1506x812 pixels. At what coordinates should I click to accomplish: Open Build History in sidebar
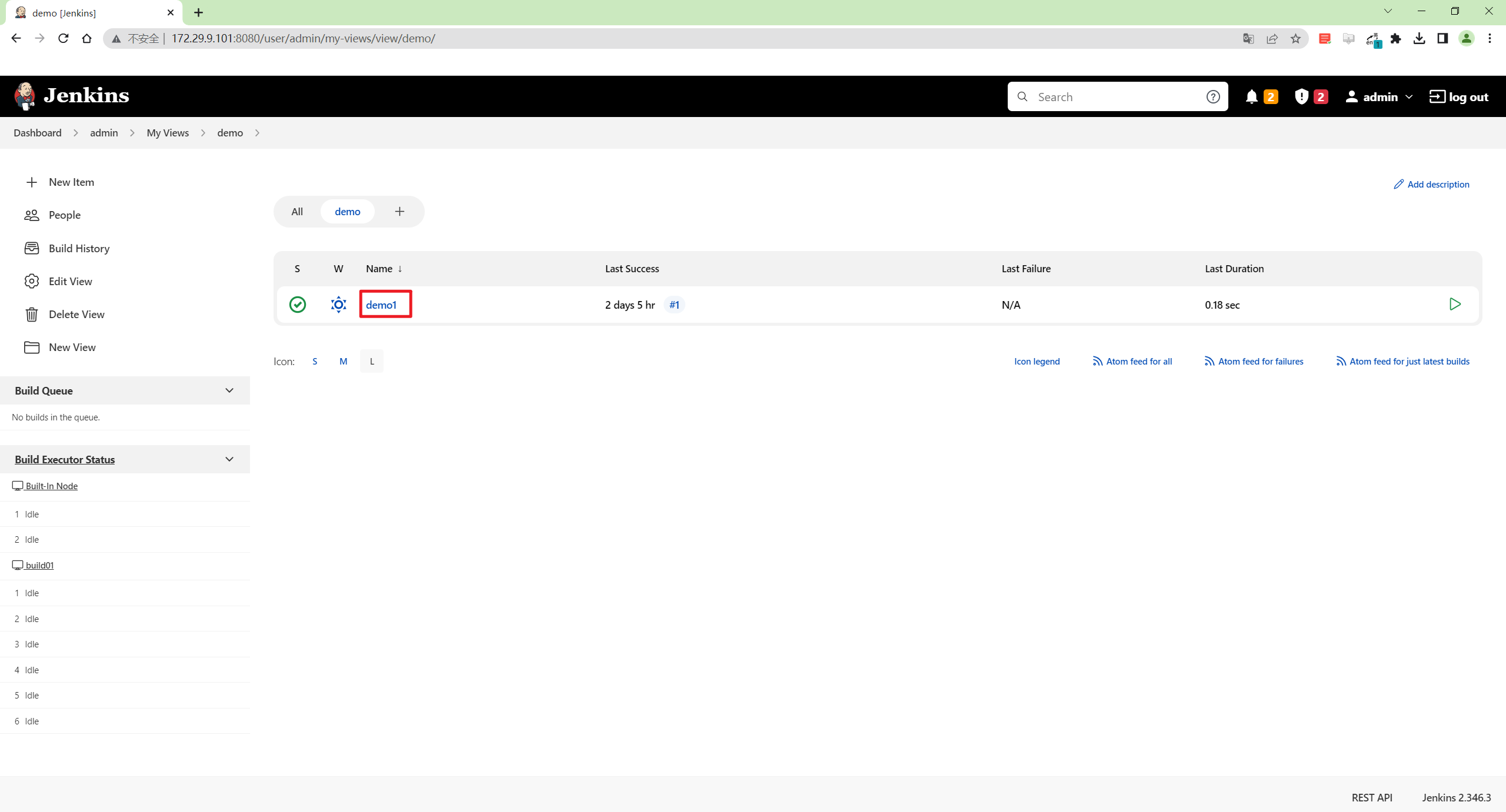coord(66,249)
